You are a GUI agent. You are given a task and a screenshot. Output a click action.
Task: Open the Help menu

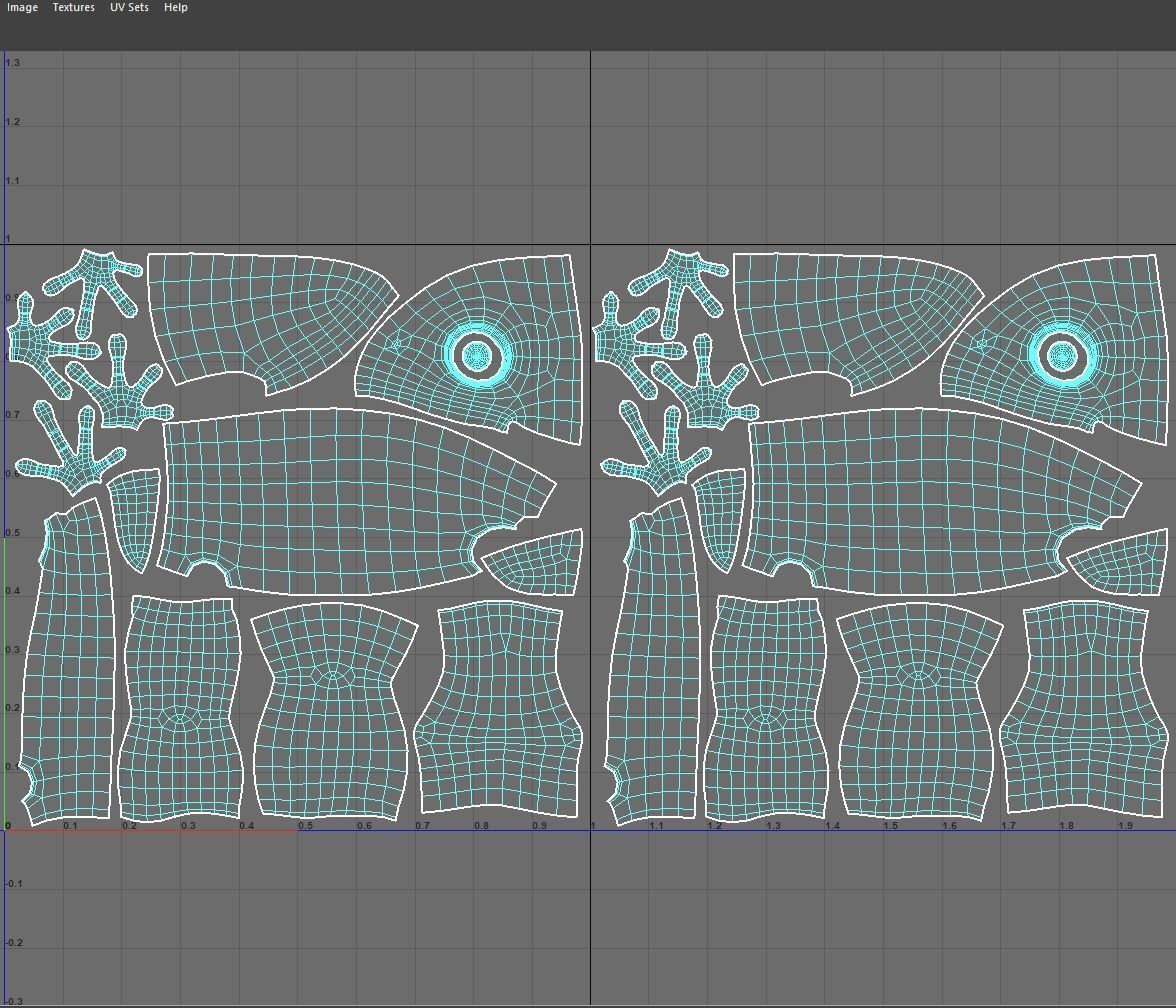(176, 8)
